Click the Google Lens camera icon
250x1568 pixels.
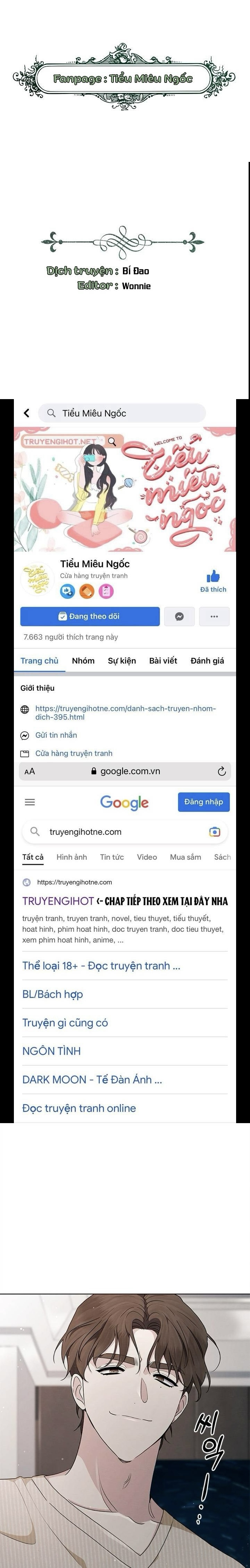(215, 832)
